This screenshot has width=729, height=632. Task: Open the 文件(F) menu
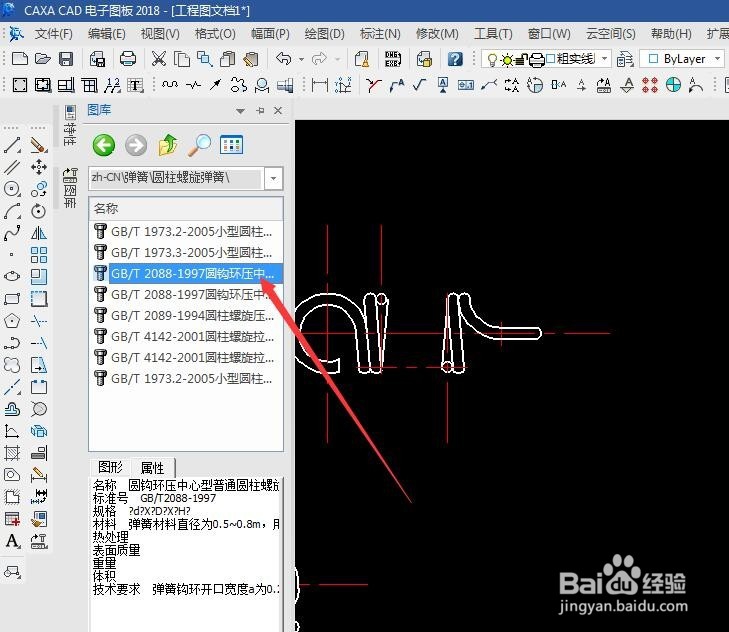click(53, 34)
